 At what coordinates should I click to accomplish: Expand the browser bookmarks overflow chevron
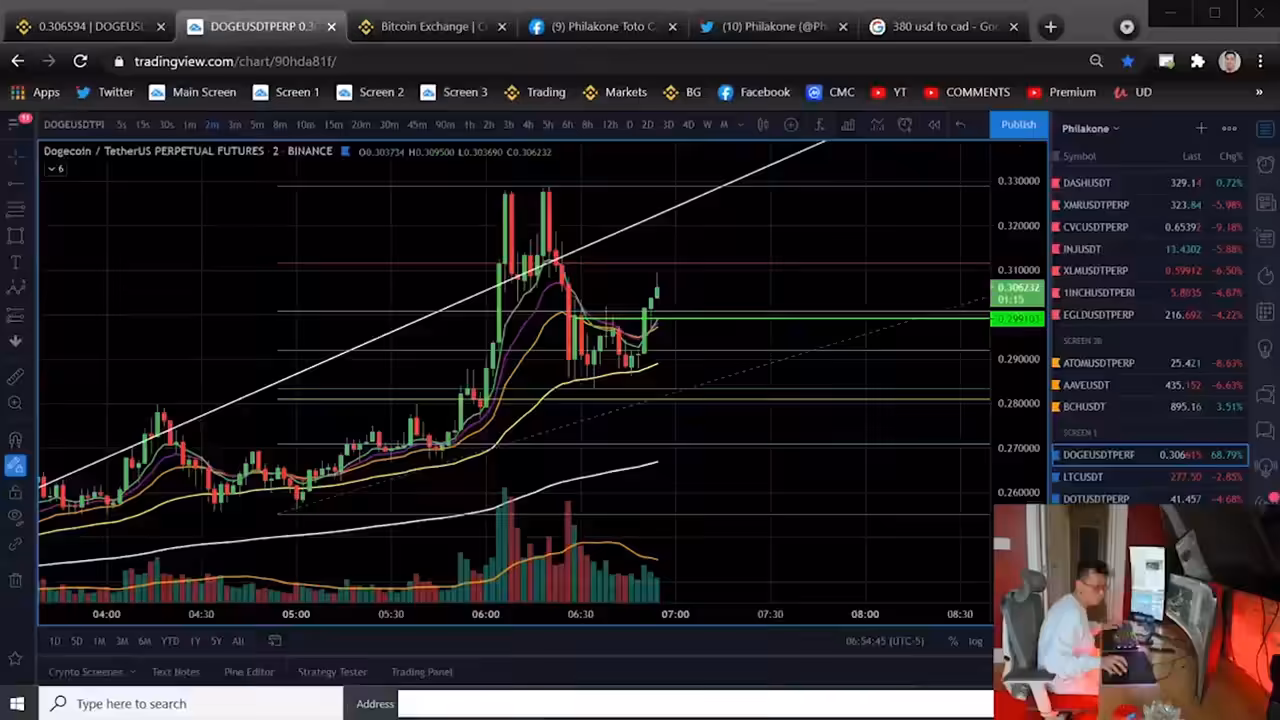[1259, 92]
